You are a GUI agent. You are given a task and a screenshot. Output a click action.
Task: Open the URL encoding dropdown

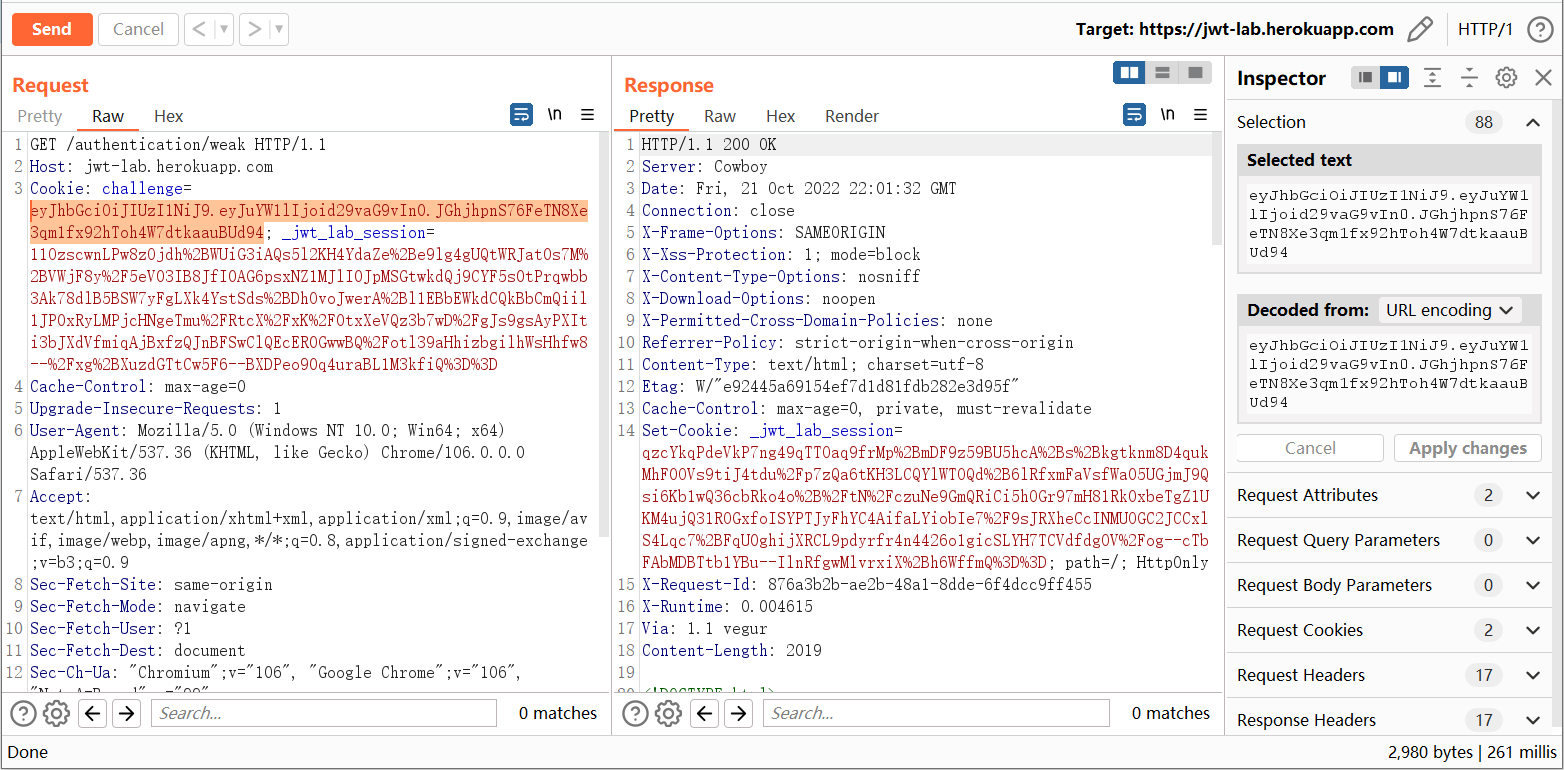click(x=1449, y=310)
